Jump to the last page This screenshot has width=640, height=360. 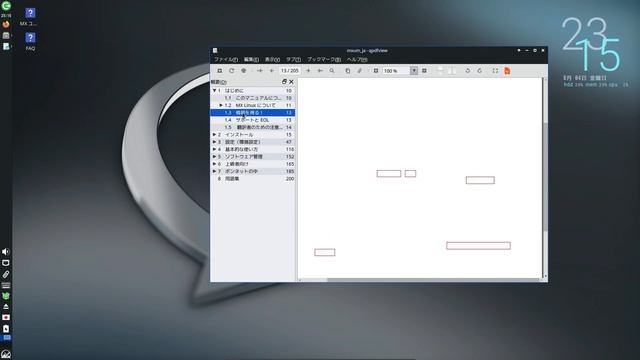[x=320, y=71]
